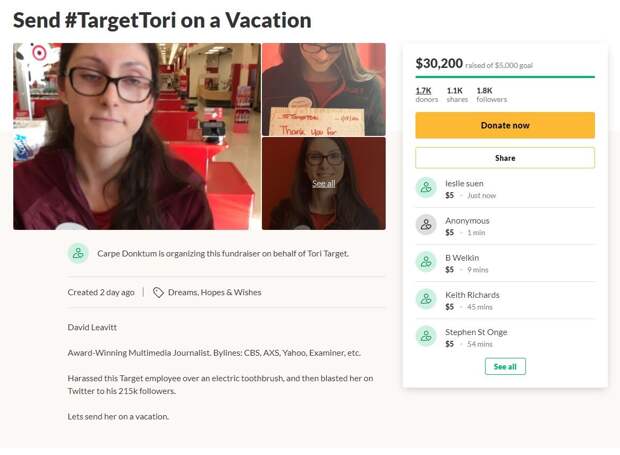Click the fundraiser title Send #TargetTori on a Vacation
This screenshot has height=455, width=620.
tap(162, 20)
